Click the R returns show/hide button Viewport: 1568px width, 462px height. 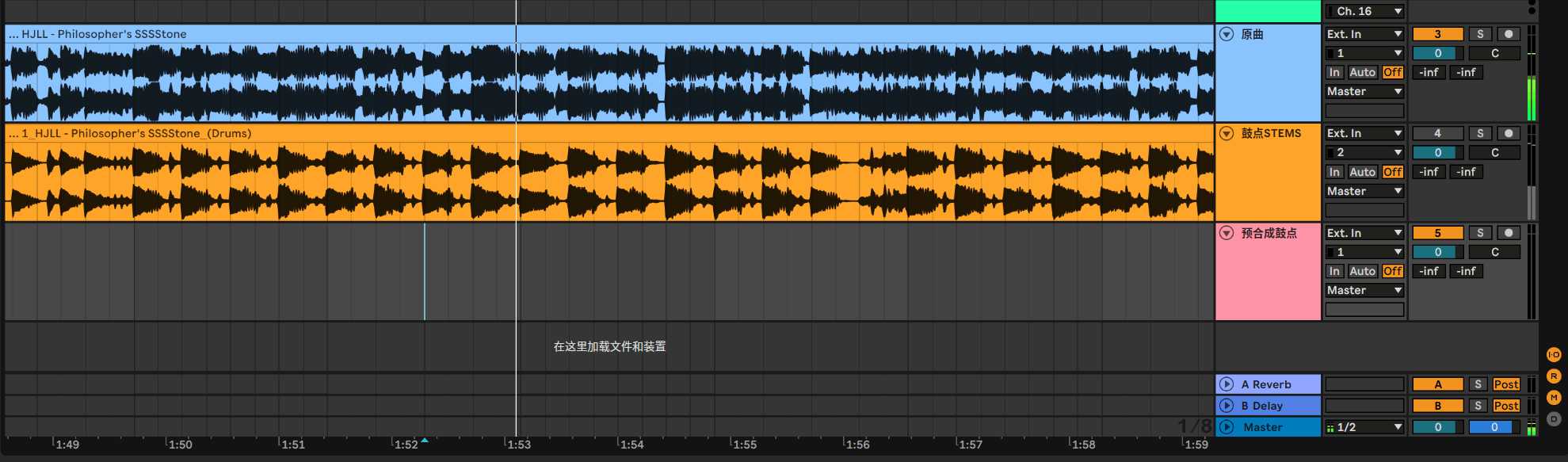1554,376
